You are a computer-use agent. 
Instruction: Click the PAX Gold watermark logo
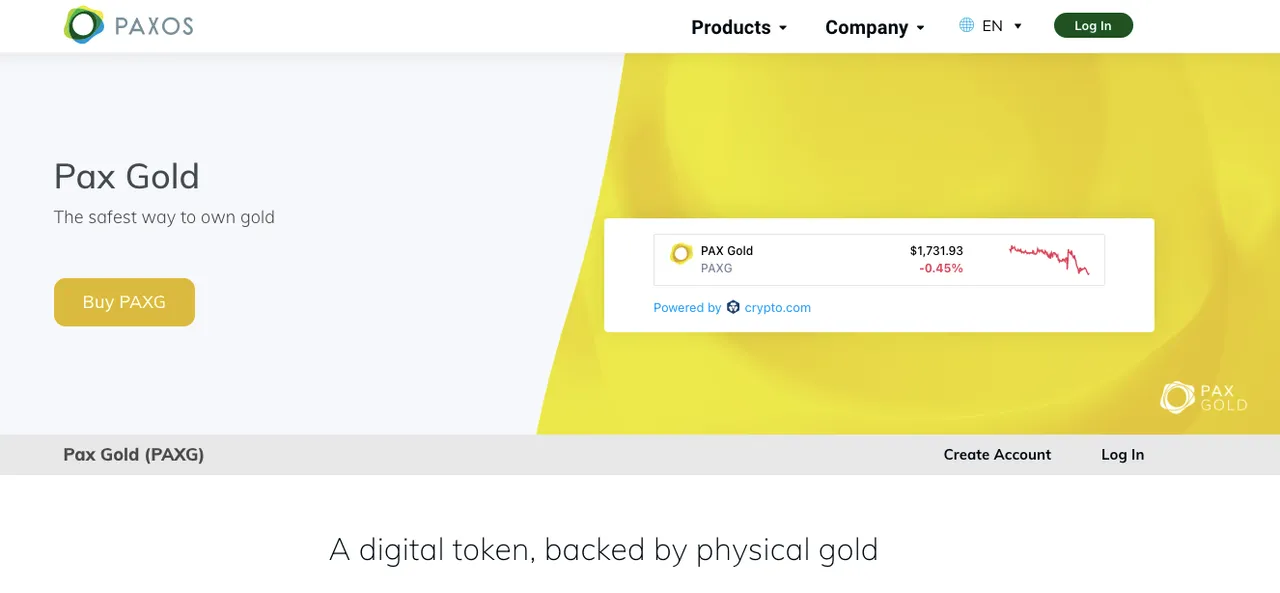1204,397
